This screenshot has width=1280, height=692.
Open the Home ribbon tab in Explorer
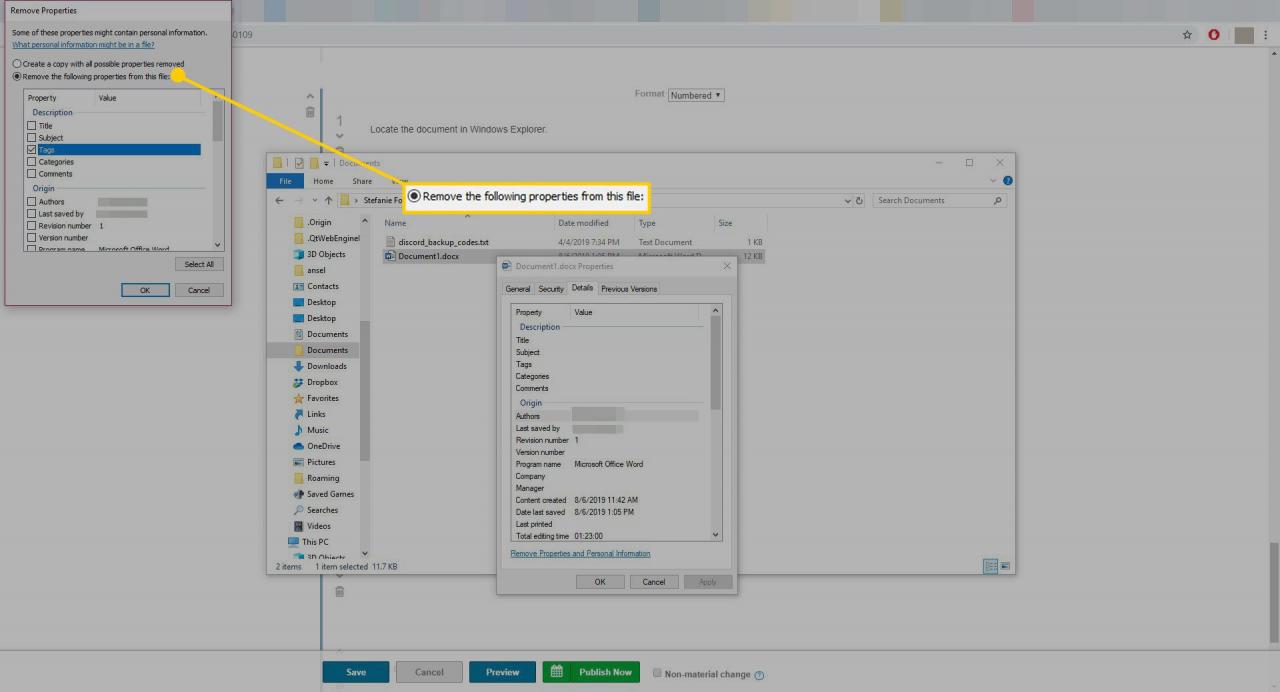(x=323, y=181)
